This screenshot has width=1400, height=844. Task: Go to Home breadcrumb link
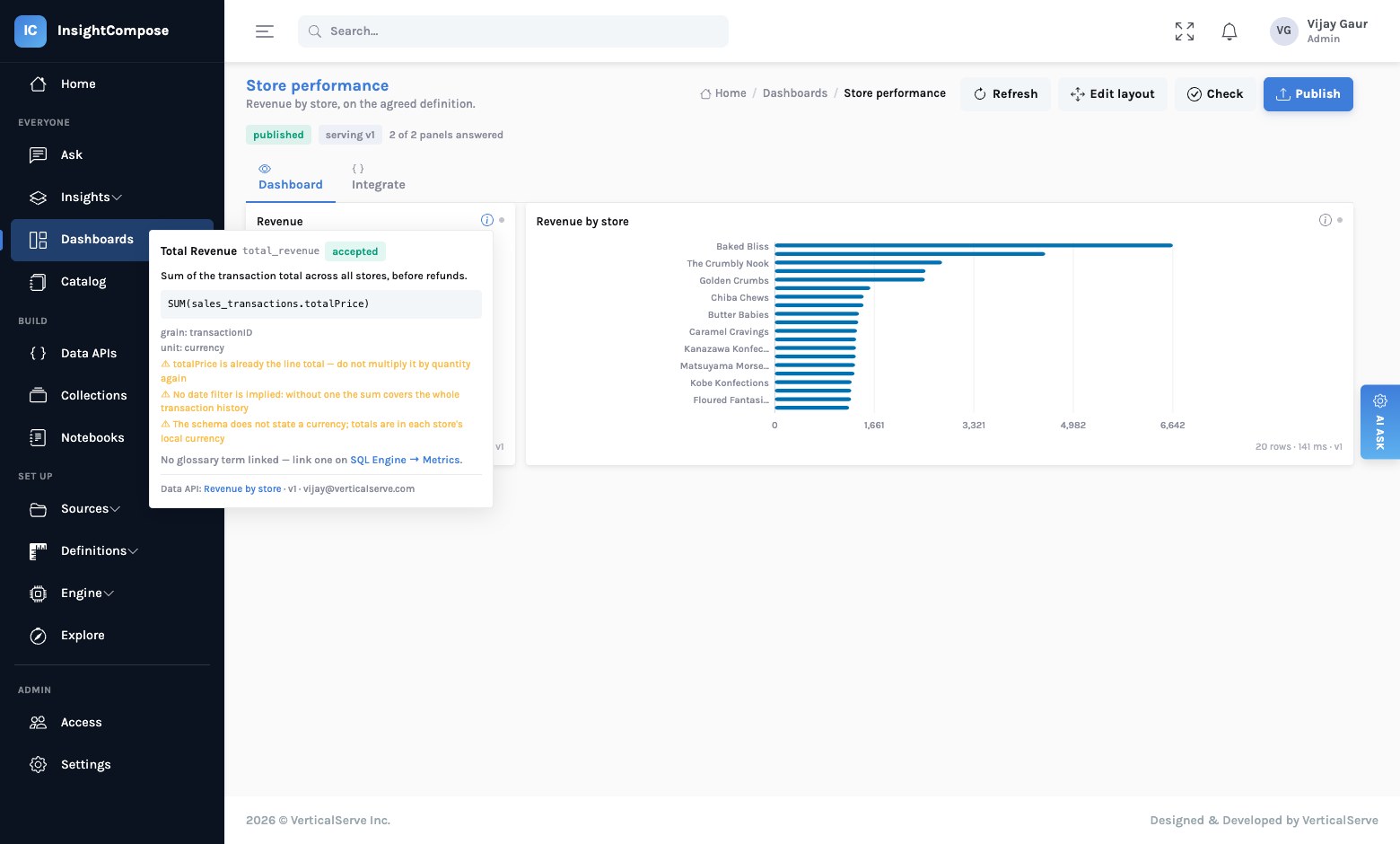723,93
